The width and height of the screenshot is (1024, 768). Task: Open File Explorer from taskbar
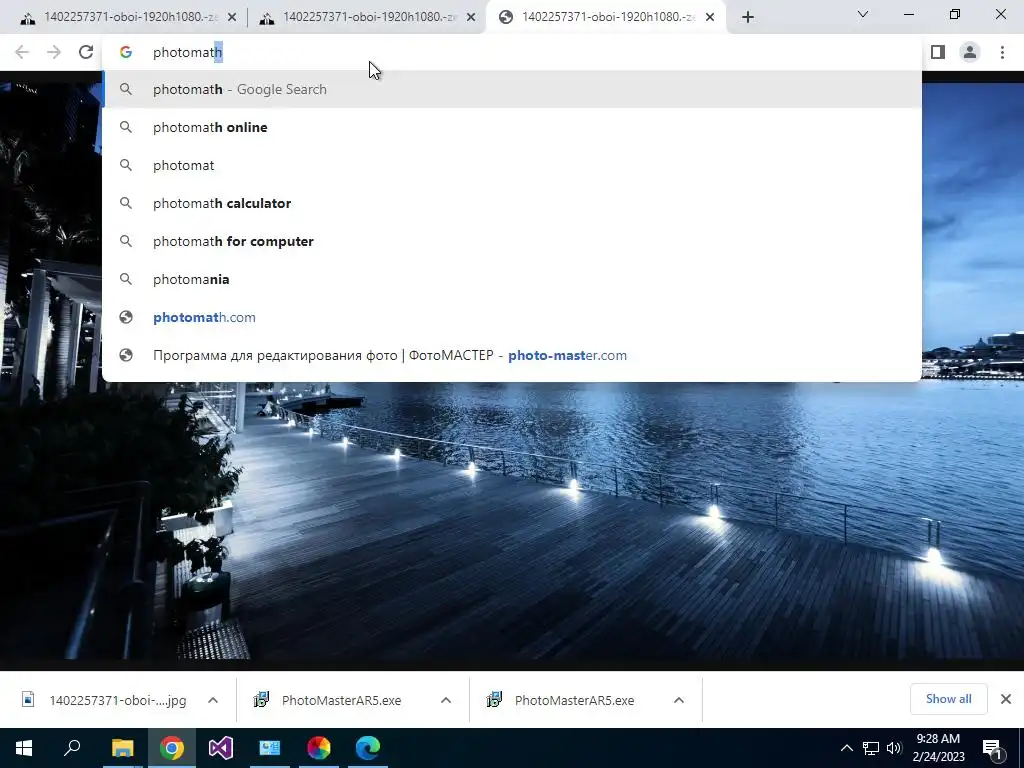point(122,748)
